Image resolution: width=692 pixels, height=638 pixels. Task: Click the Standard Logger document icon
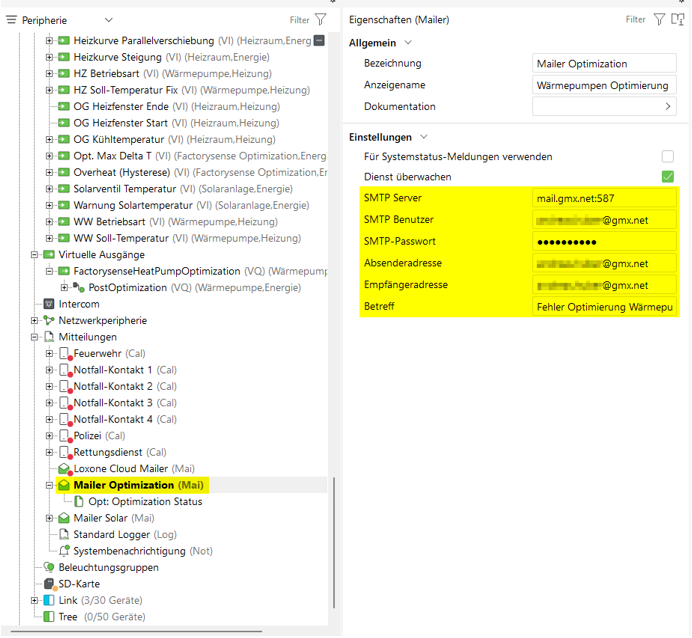[x=64, y=534]
